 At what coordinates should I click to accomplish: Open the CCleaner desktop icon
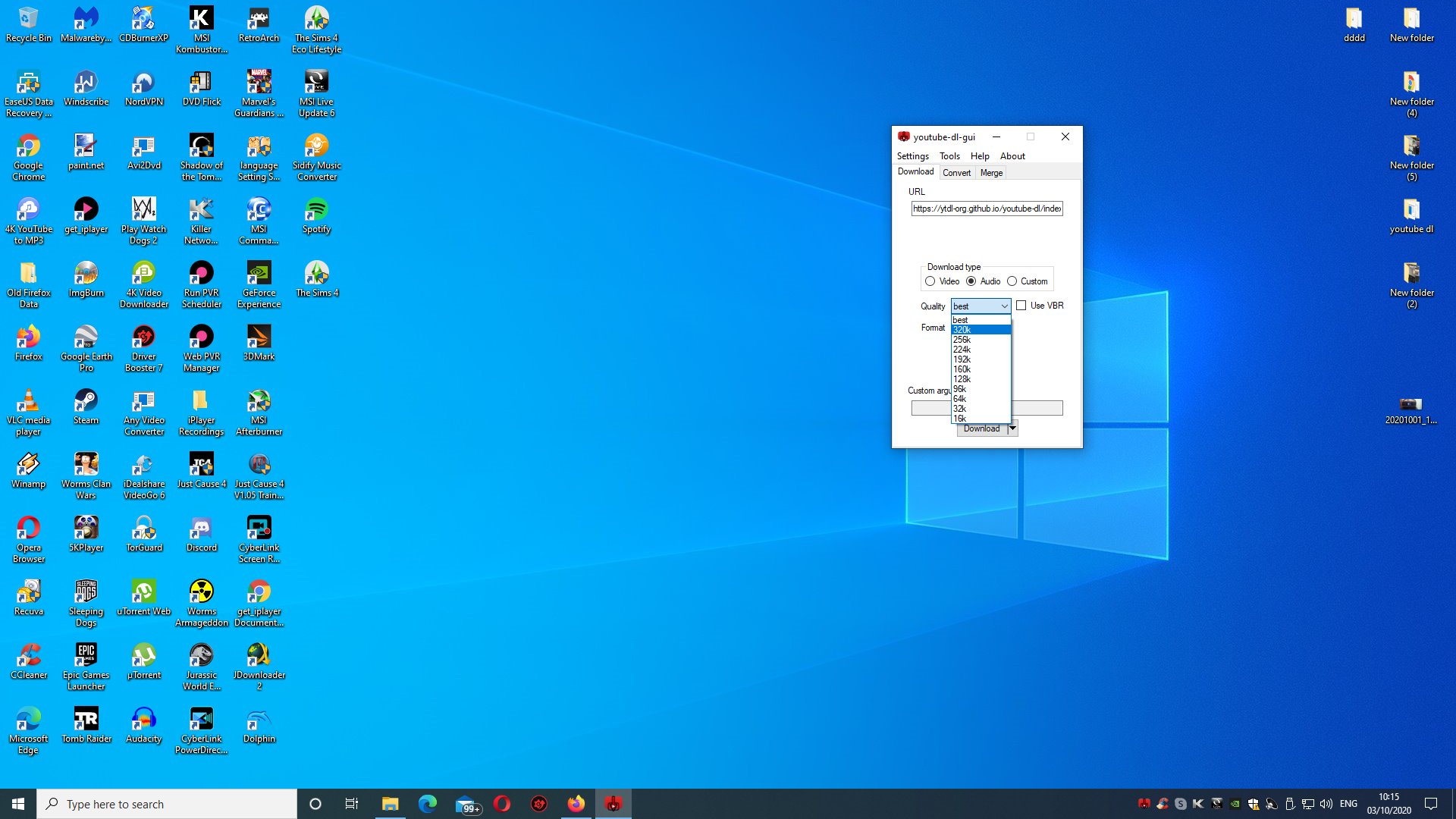(29, 662)
